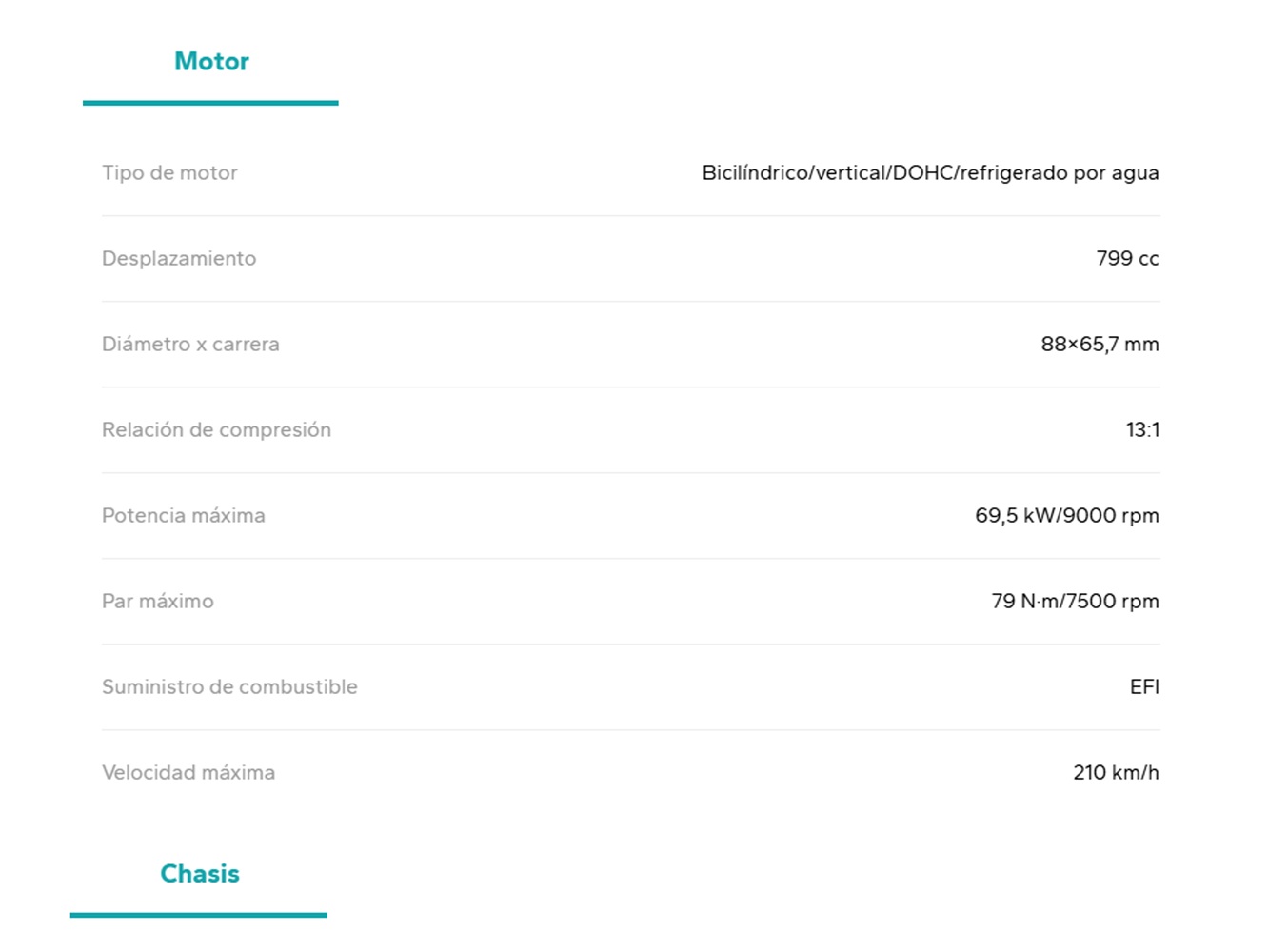
Task: Click the teal underline beneath Chasis
Action: (199, 915)
